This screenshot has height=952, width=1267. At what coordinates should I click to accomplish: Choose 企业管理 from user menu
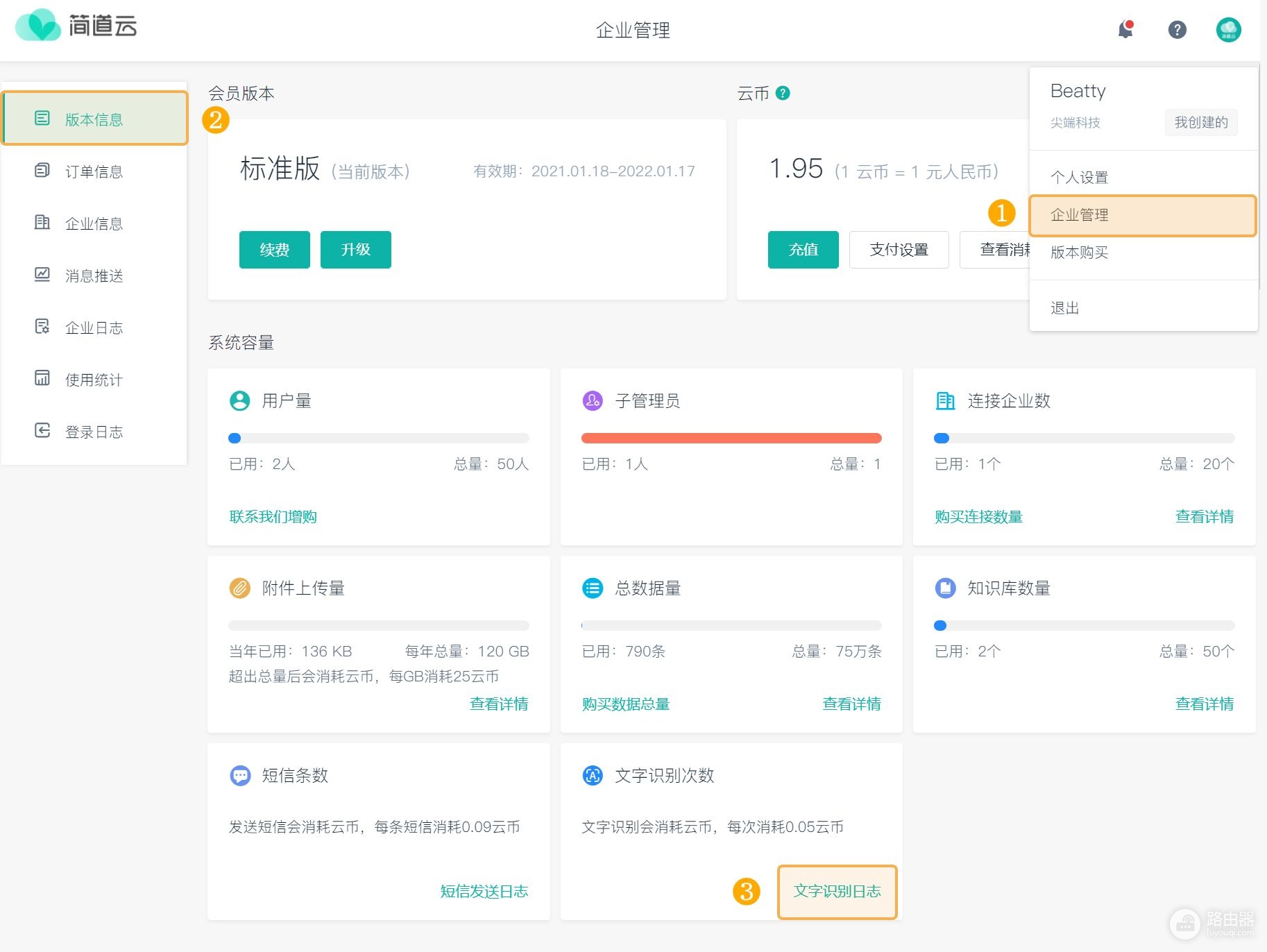tap(1143, 215)
